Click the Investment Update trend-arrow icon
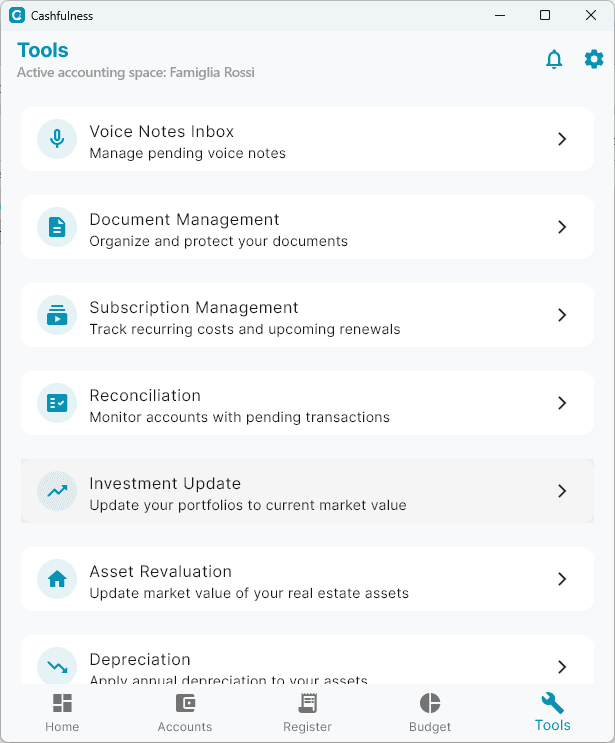 point(57,491)
